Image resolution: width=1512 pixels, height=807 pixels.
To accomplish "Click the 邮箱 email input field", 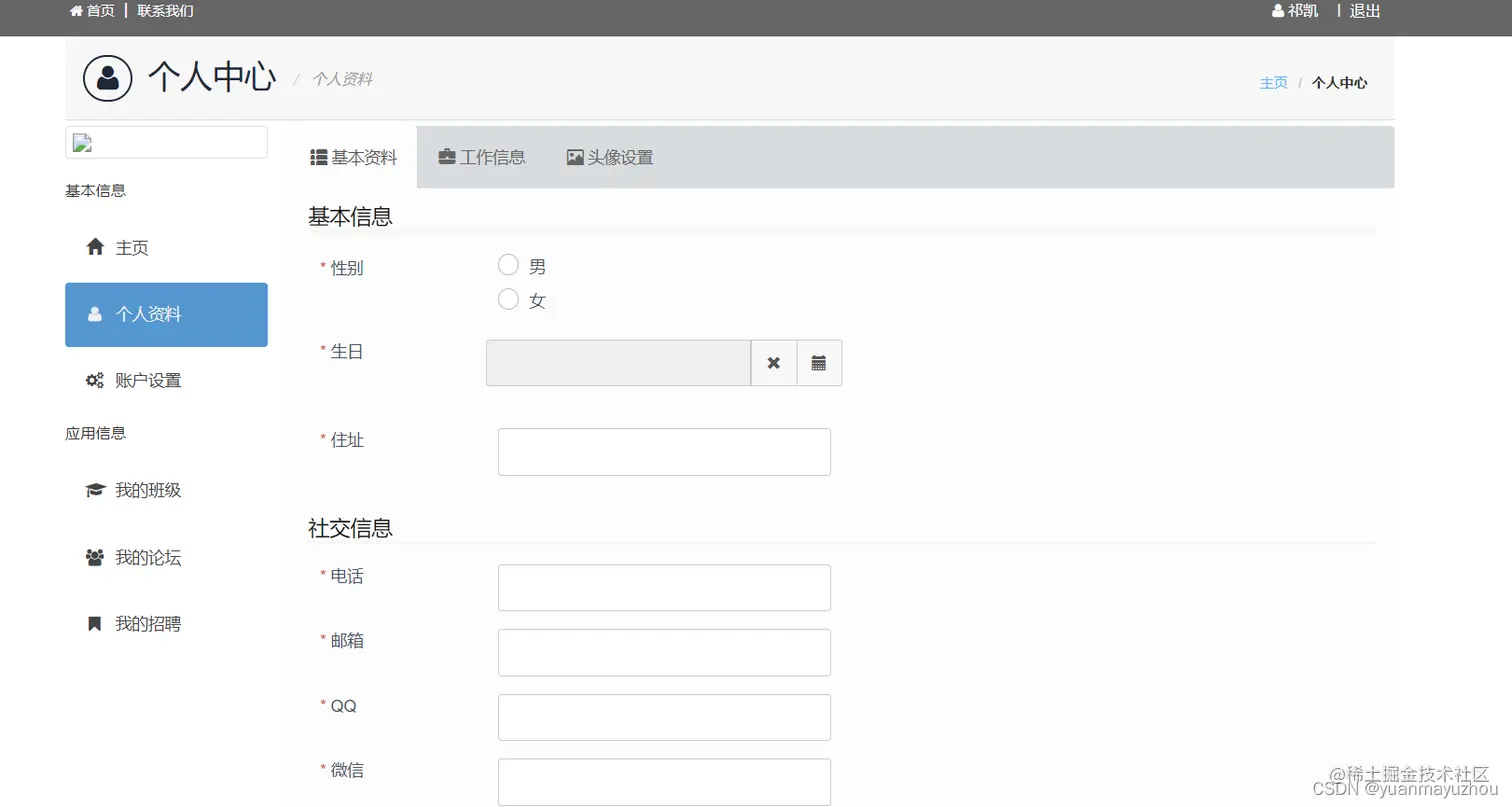I will click(664, 653).
